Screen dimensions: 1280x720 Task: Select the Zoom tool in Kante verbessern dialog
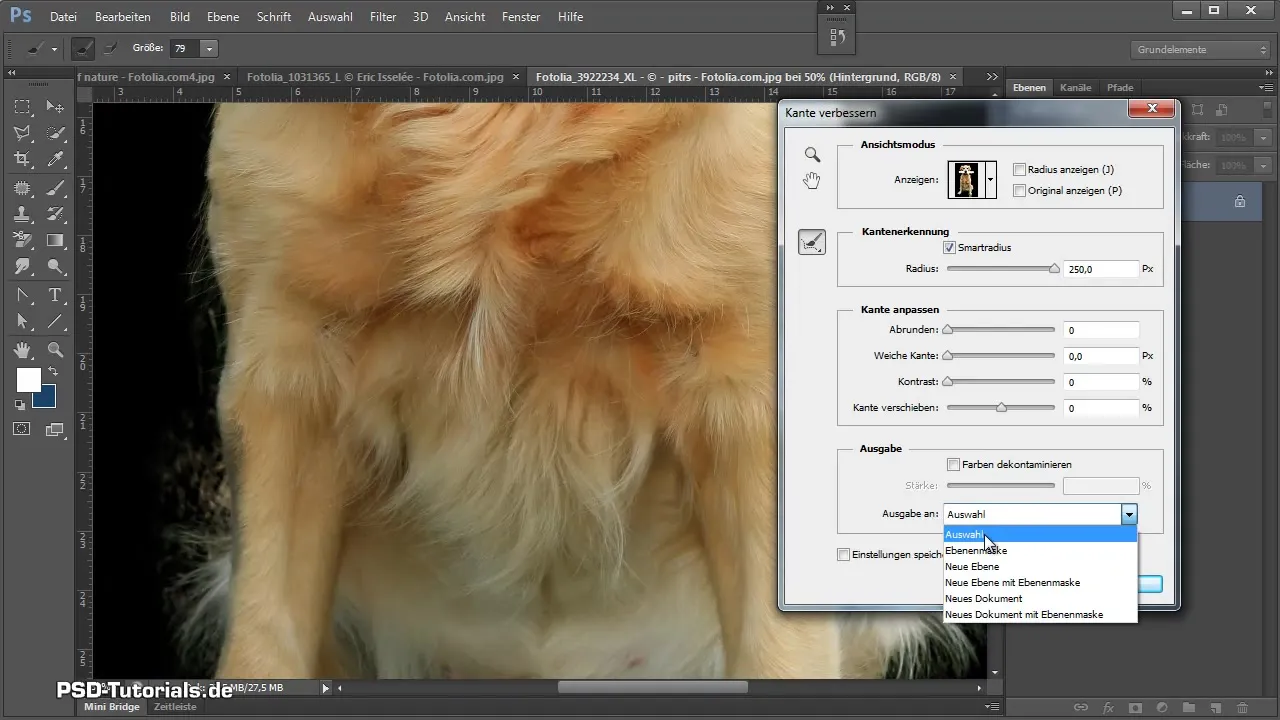point(813,155)
